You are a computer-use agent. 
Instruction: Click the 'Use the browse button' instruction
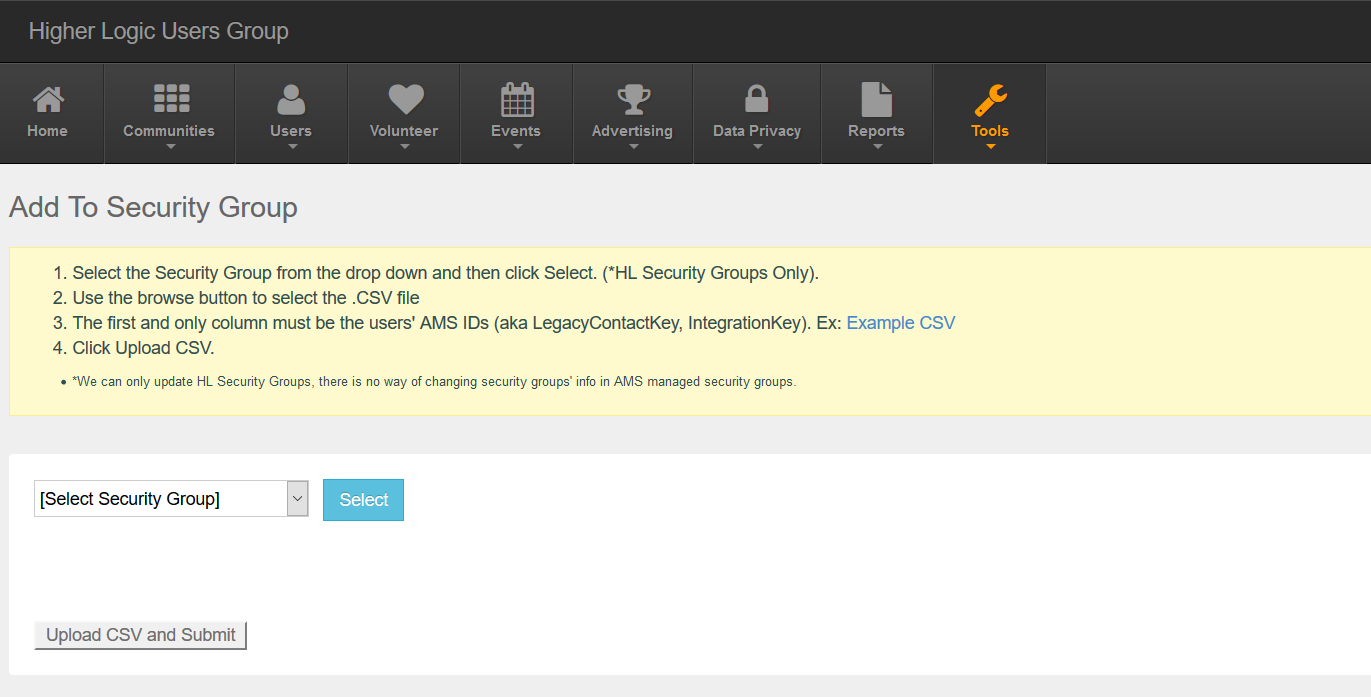(x=246, y=298)
